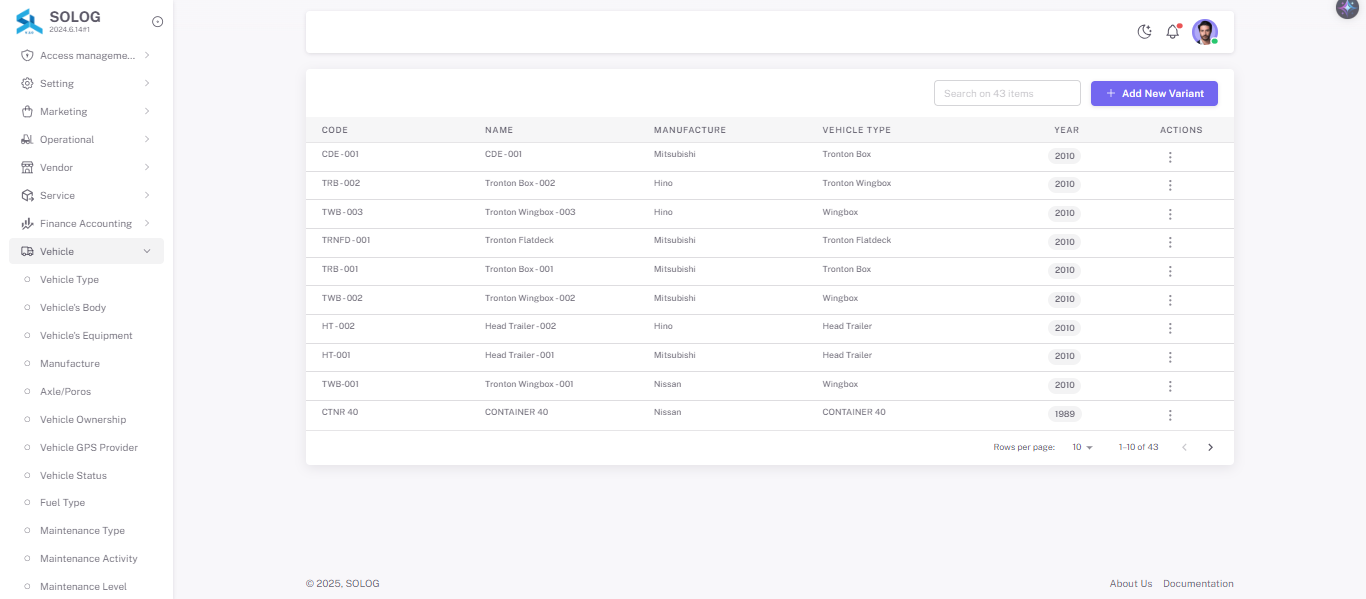1366x599 pixels.
Task: Sort table by Year column header
Action: pos(1066,130)
